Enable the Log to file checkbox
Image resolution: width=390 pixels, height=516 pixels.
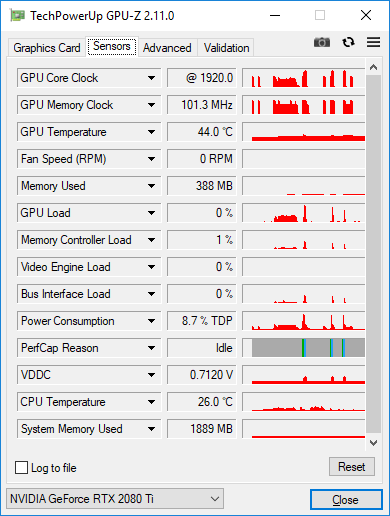pyautogui.click(x=21, y=467)
